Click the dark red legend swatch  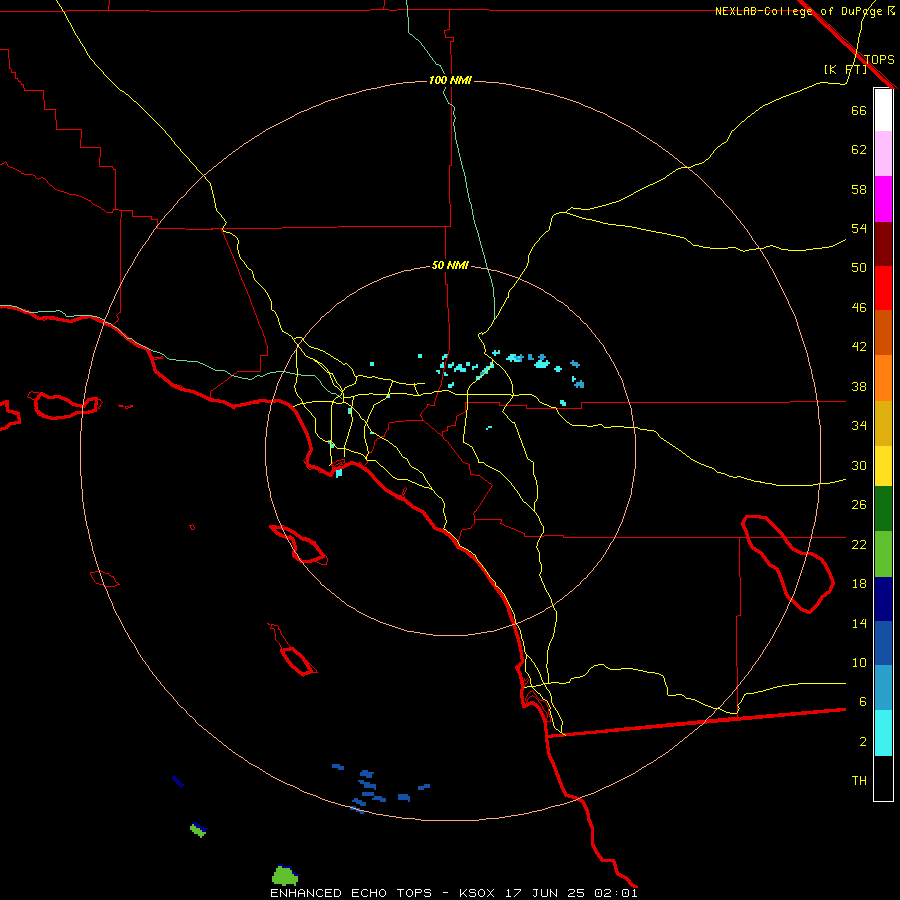coord(883,243)
